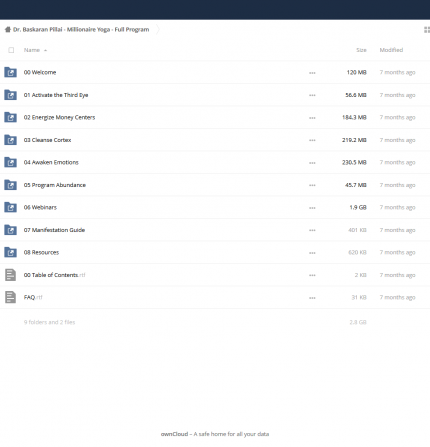This screenshot has height=447, width=430.
Task: Click the 02 Energize Money Centers folder icon
Action: [x=11, y=117]
